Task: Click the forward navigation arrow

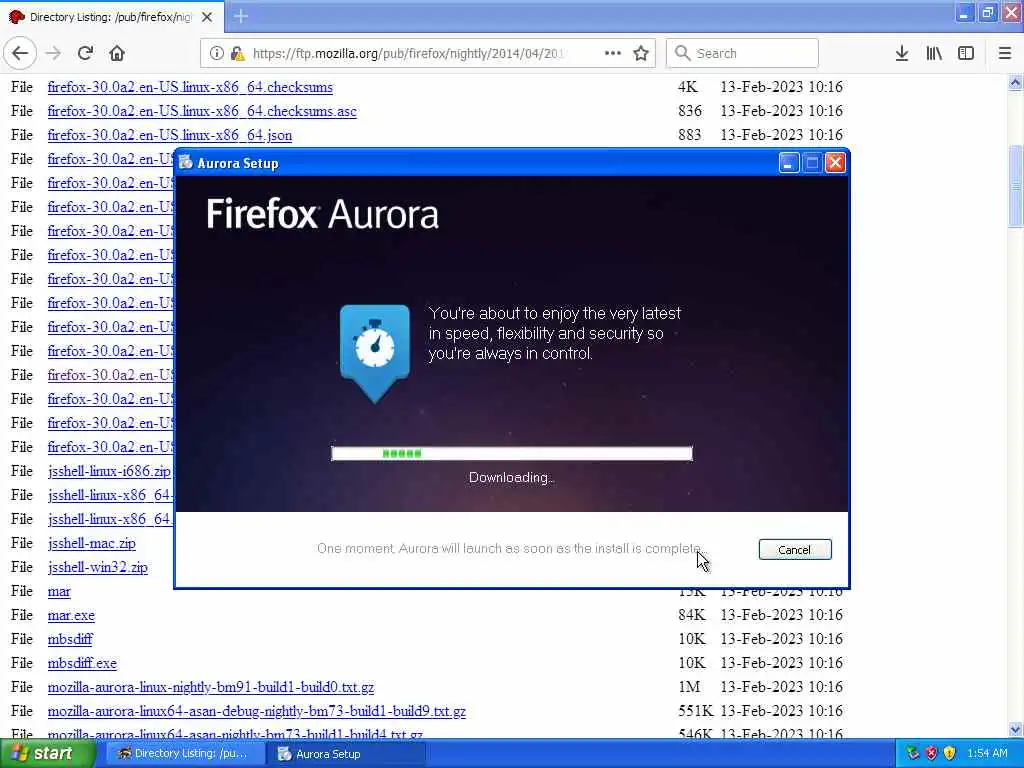Action: (53, 54)
